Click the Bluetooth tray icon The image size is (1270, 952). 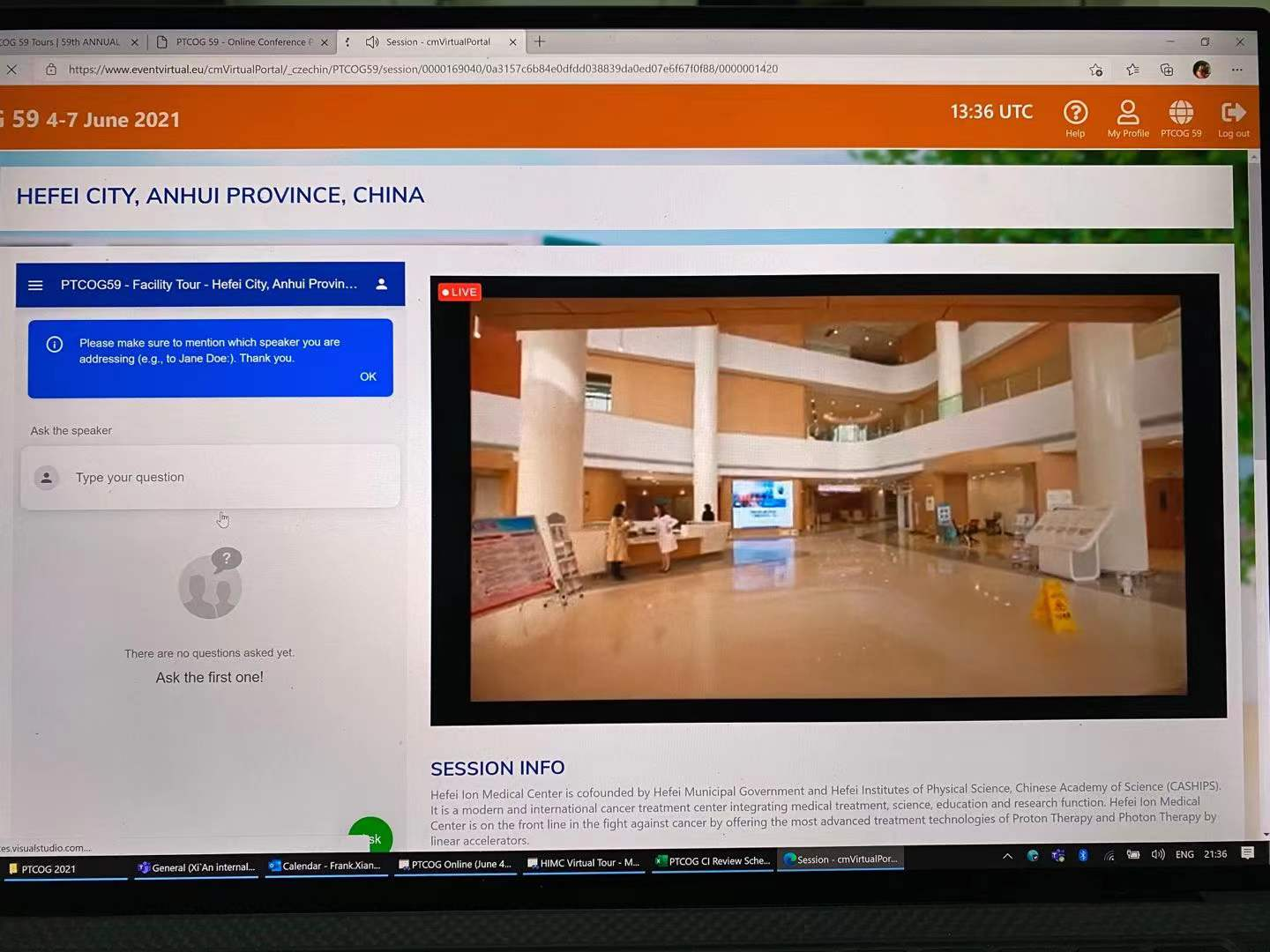1083,855
